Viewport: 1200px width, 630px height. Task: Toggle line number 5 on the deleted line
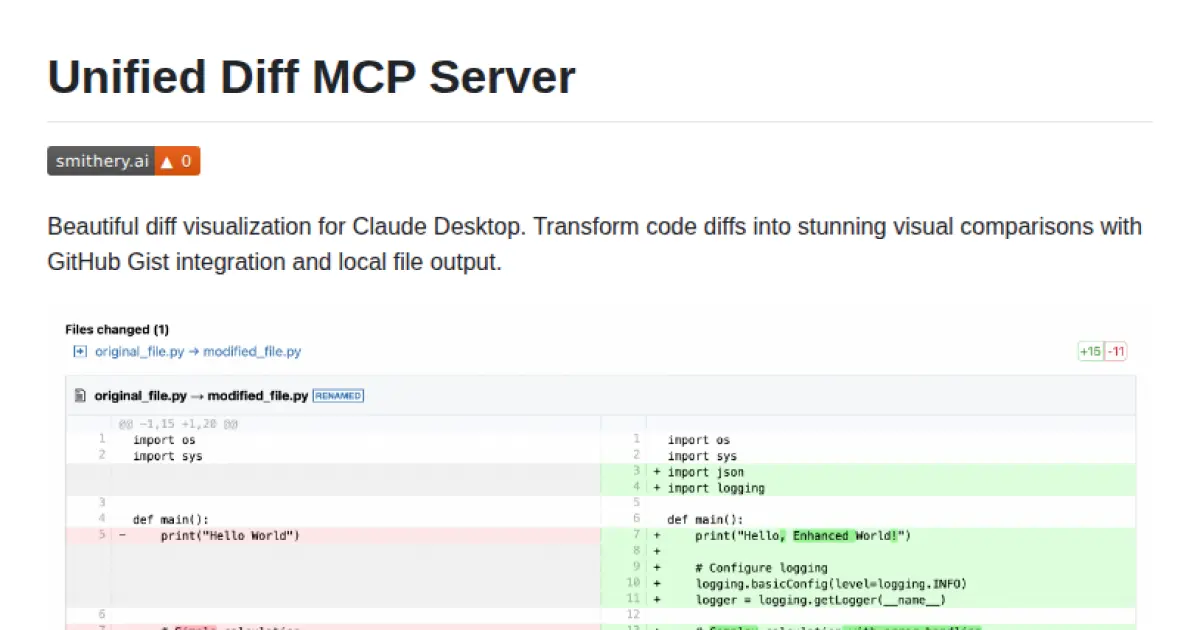103,535
